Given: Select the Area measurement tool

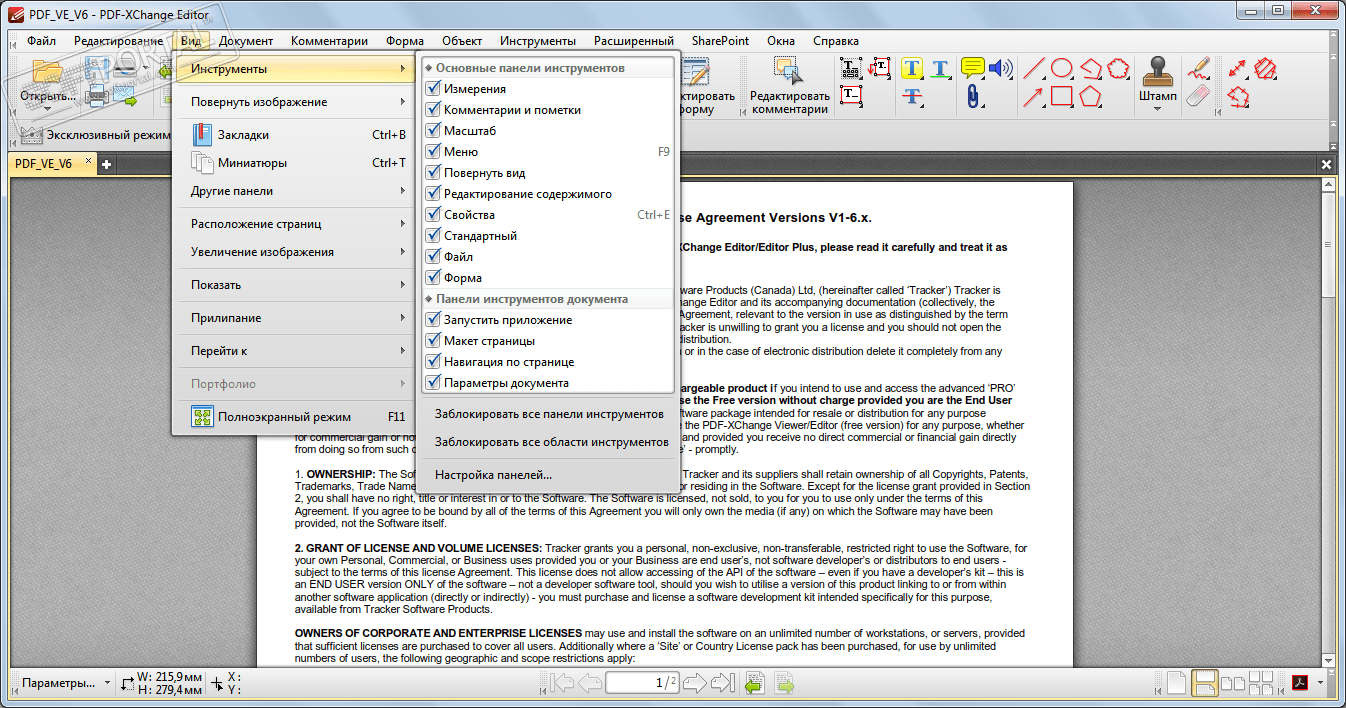Looking at the screenshot, I should pos(1266,68).
